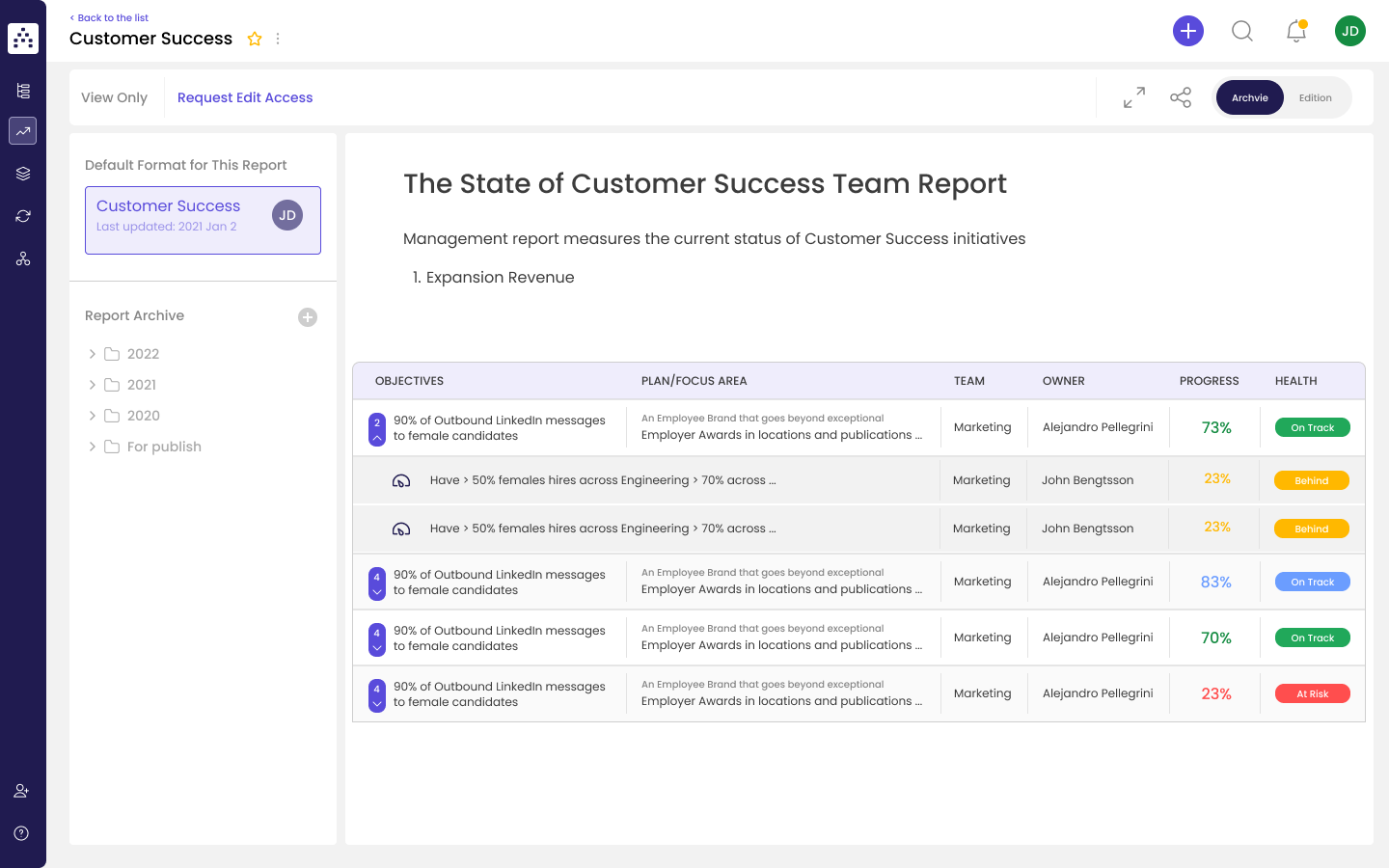Viewport: 1389px width, 868px height.
Task: Expand the For publish folder
Action: click(x=91, y=446)
